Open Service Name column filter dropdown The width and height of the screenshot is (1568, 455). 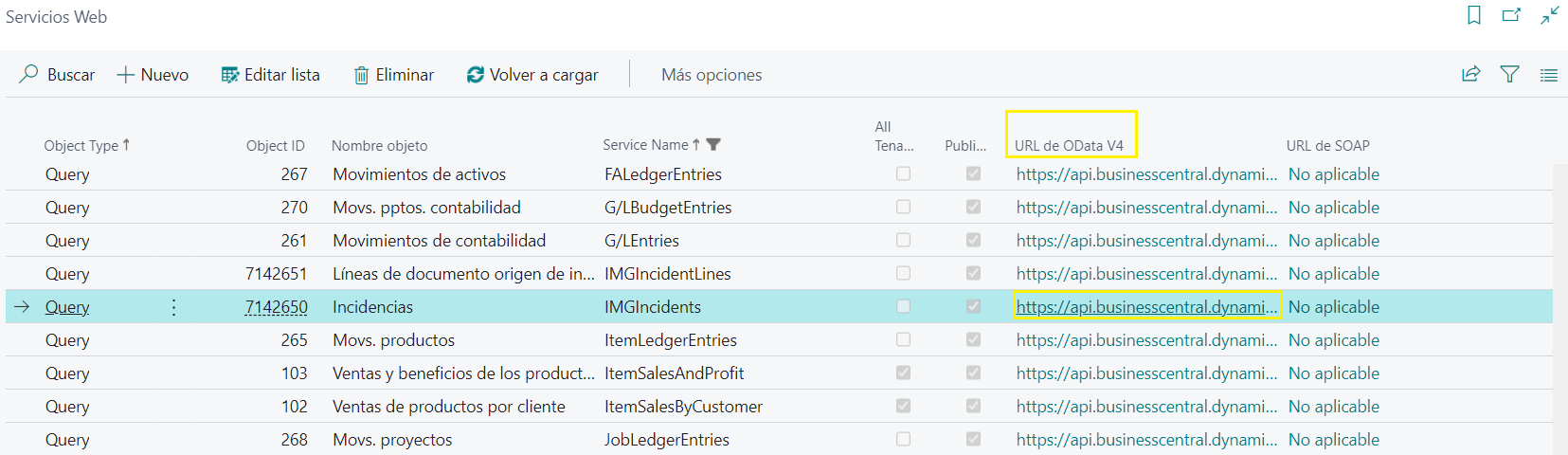click(714, 145)
